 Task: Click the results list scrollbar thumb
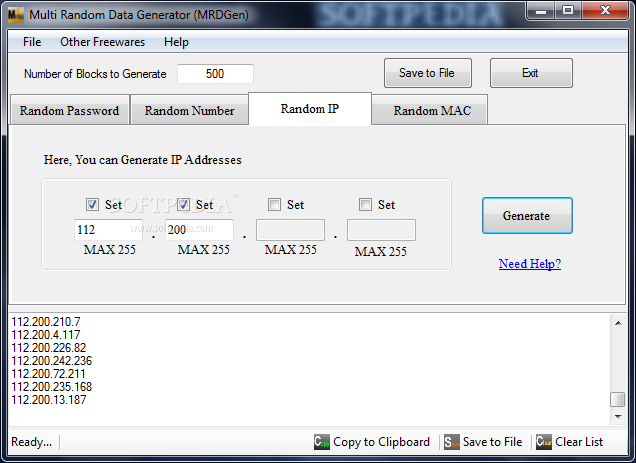click(618, 399)
